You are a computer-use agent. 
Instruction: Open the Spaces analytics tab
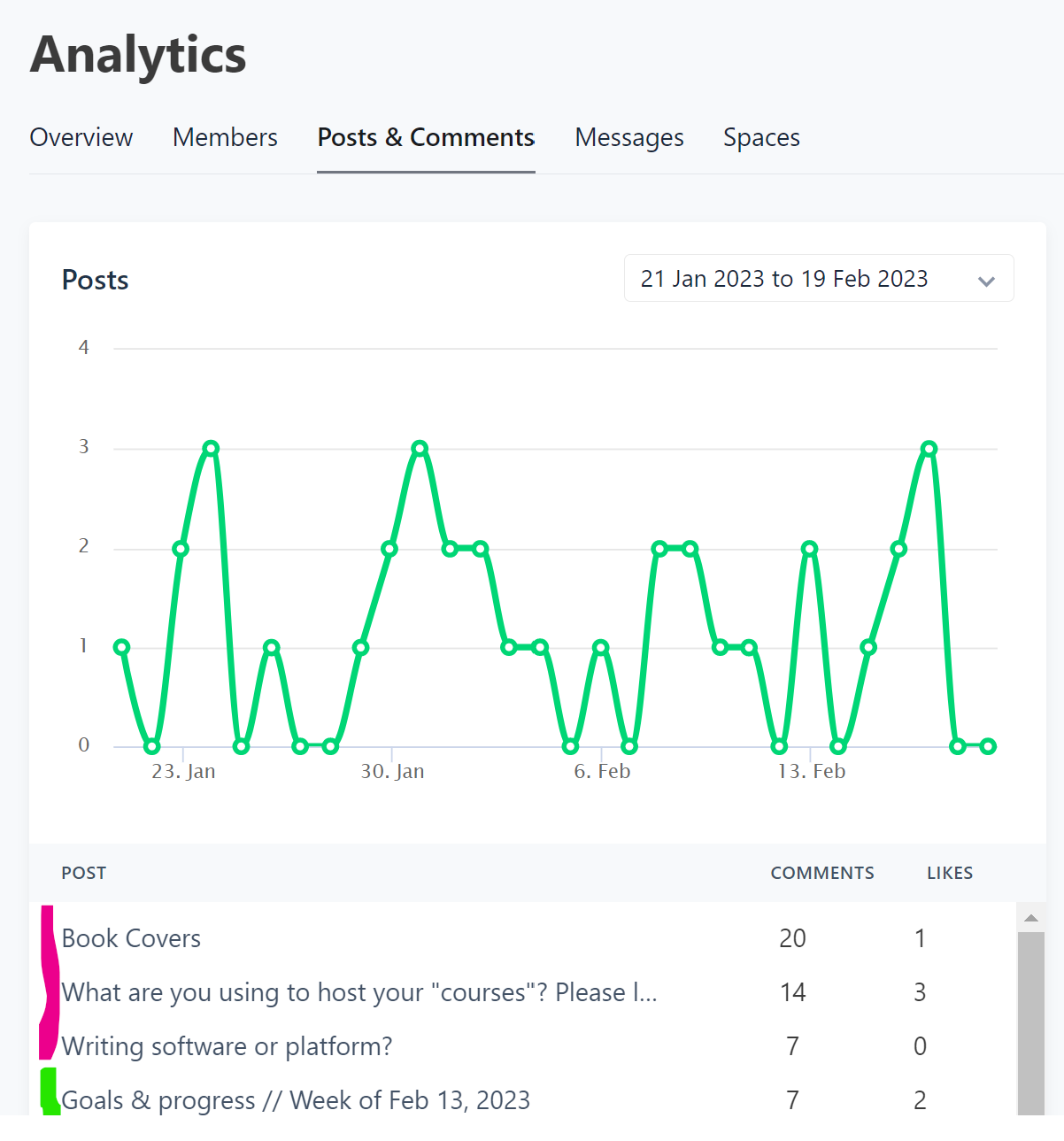click(761, 138)
